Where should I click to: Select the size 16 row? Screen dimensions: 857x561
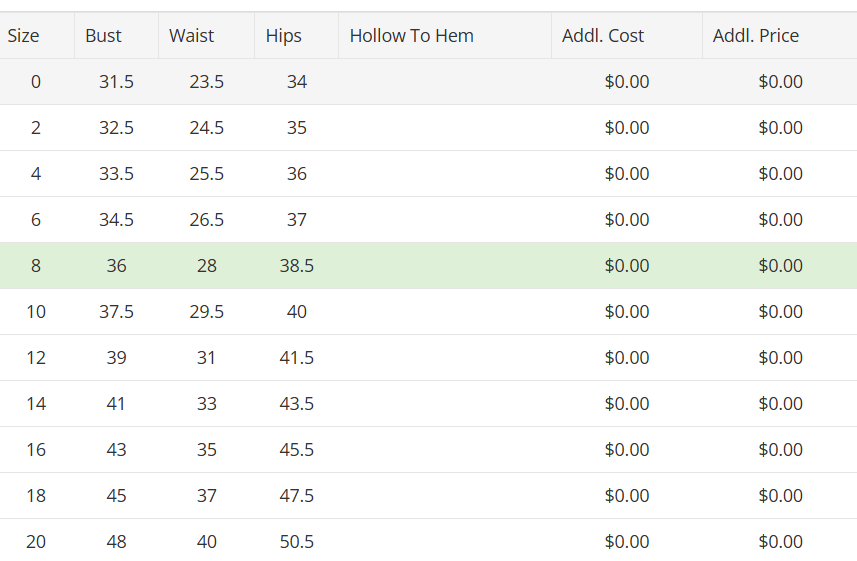click(x=428, y=449)
